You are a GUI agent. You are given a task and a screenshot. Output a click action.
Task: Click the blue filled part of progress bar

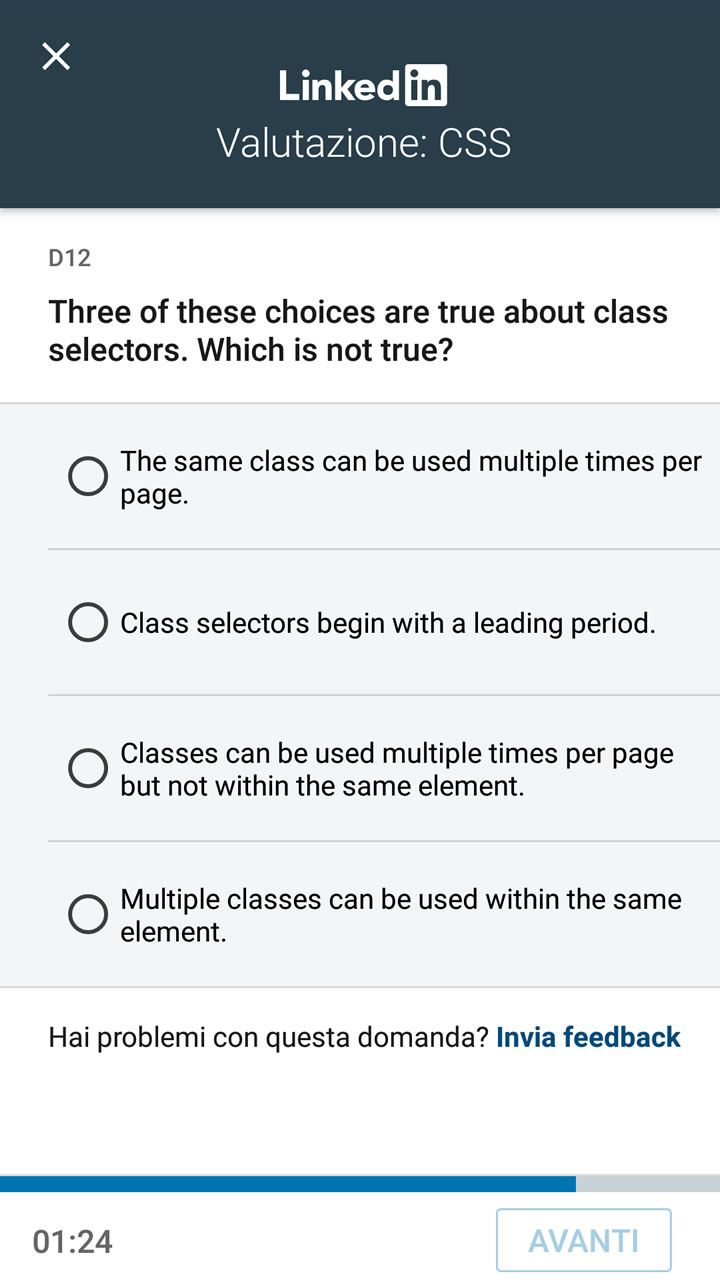point(288,1184)
